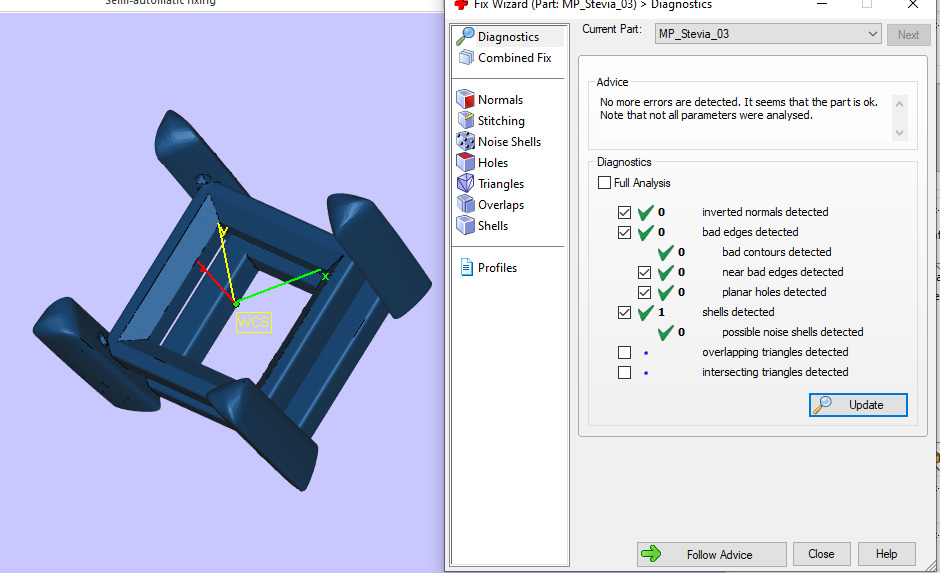This screenshot has height=573, width=940.
Task: Select the Noise Shells icon
Action: (x=465, y=141)
